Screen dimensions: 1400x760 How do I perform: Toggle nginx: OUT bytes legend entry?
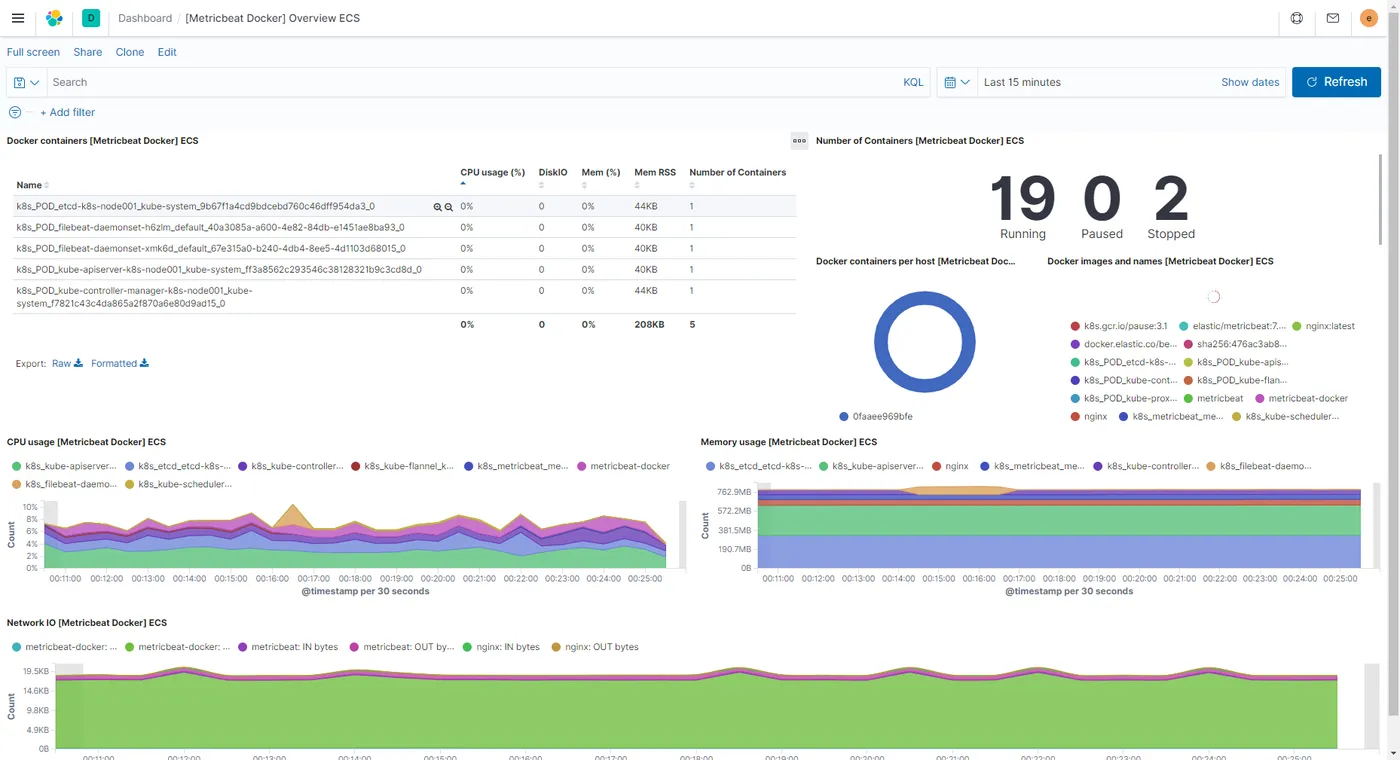pos(595,647)
